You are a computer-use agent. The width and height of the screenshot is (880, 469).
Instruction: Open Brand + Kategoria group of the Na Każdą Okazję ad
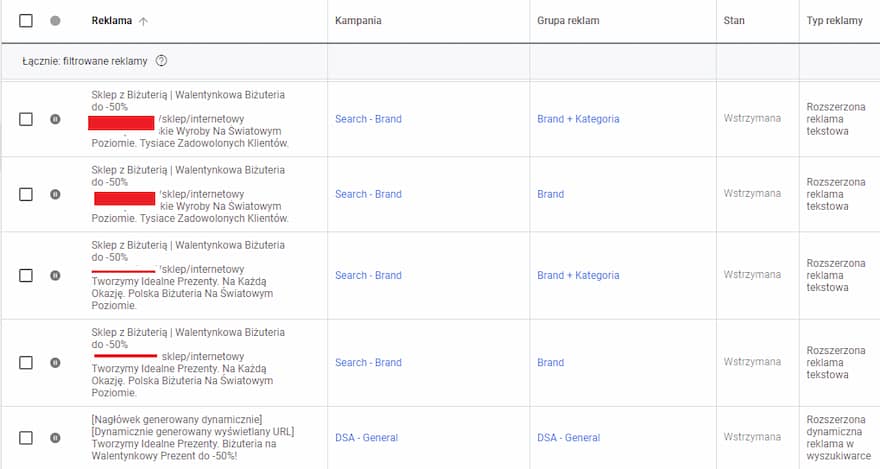[578, 275]
